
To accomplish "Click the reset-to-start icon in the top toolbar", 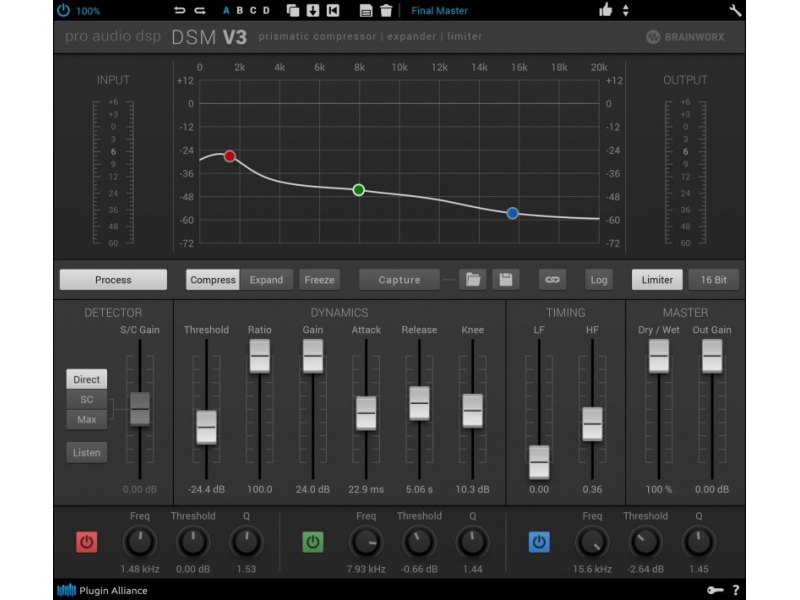I will coord(333,10).
